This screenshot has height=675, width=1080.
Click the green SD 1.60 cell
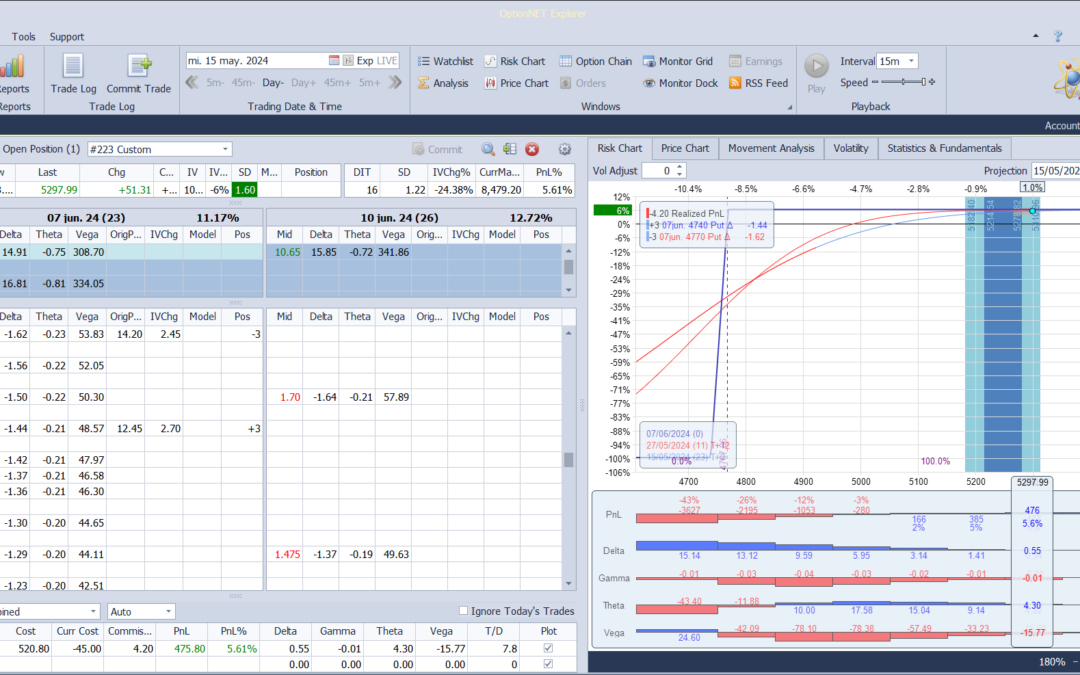point(245,189)
